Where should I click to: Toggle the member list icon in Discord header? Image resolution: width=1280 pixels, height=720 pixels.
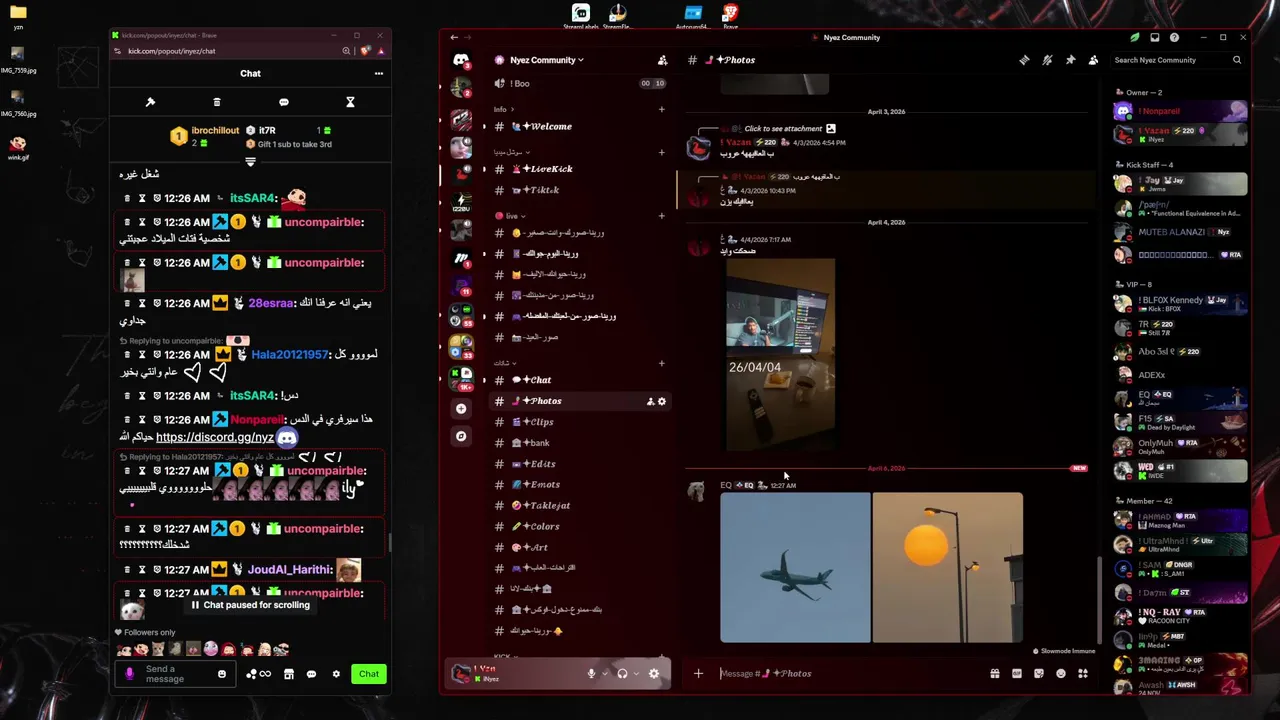point(1093,60)
